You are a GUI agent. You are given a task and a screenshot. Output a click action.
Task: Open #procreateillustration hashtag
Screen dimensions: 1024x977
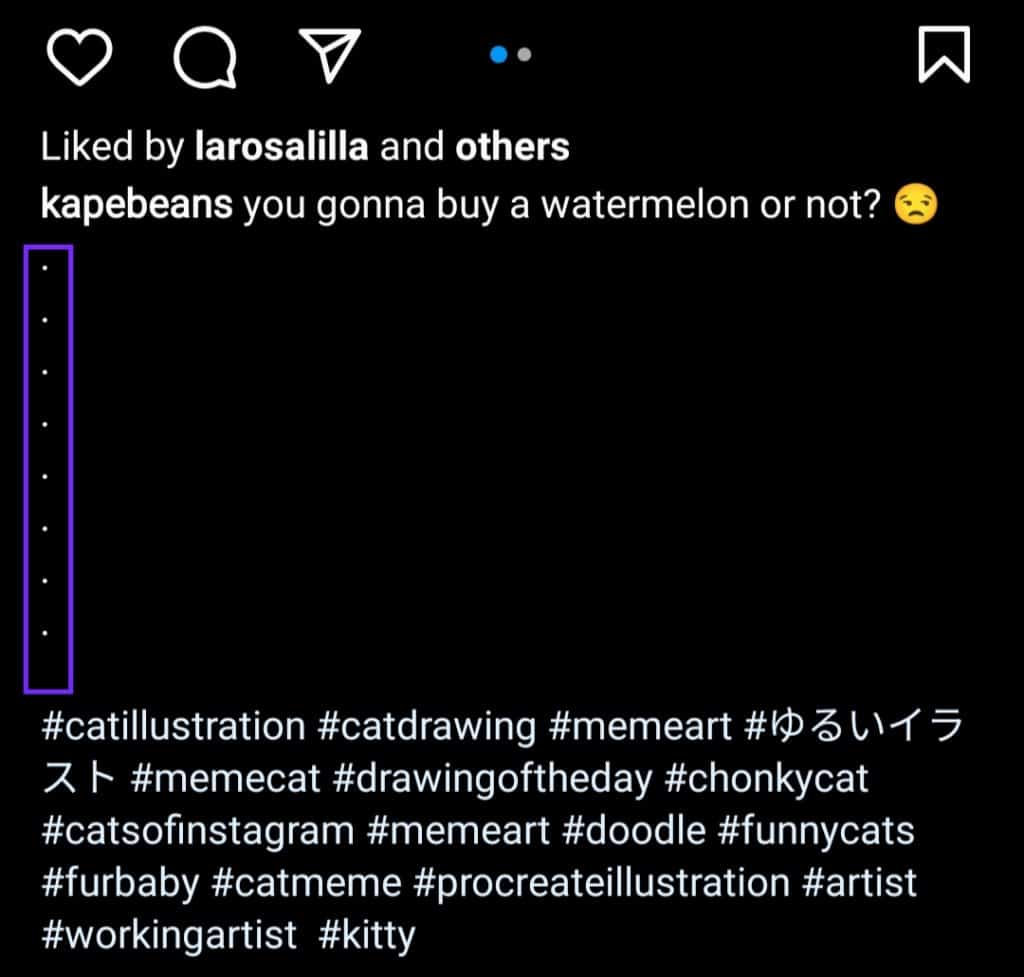[601, 883]
